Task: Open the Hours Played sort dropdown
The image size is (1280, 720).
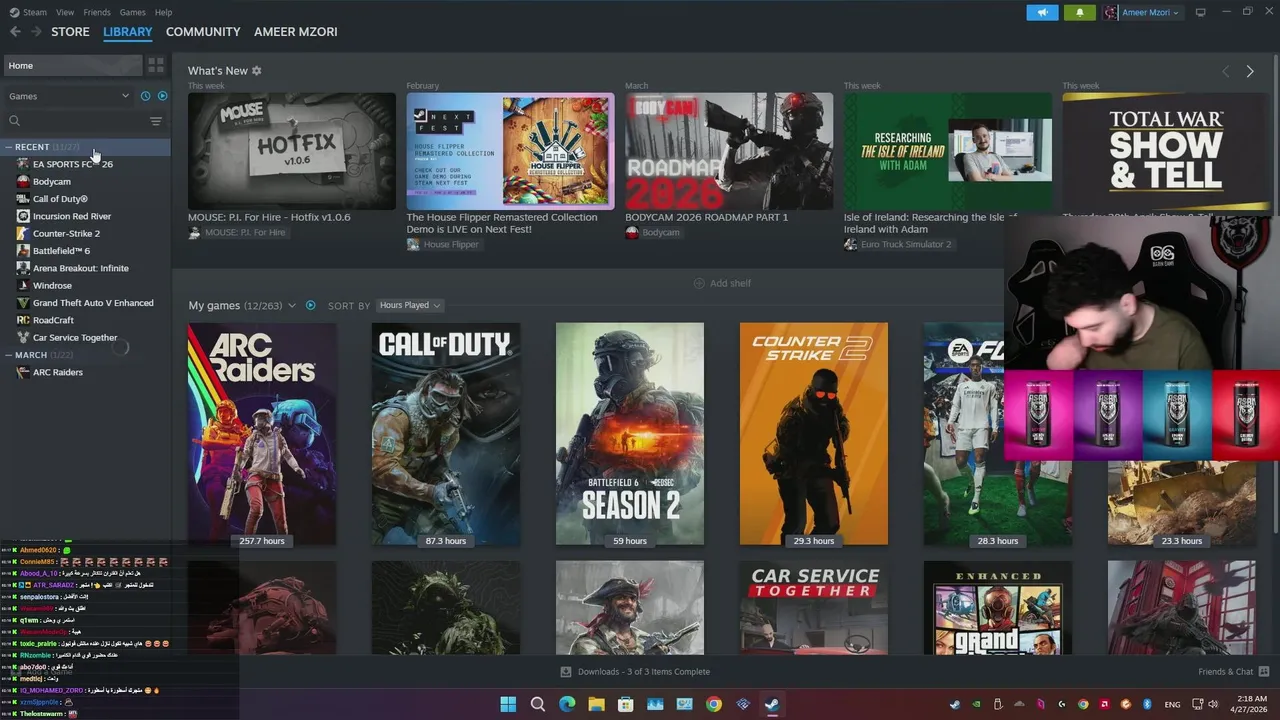Action: click(410, 305)
